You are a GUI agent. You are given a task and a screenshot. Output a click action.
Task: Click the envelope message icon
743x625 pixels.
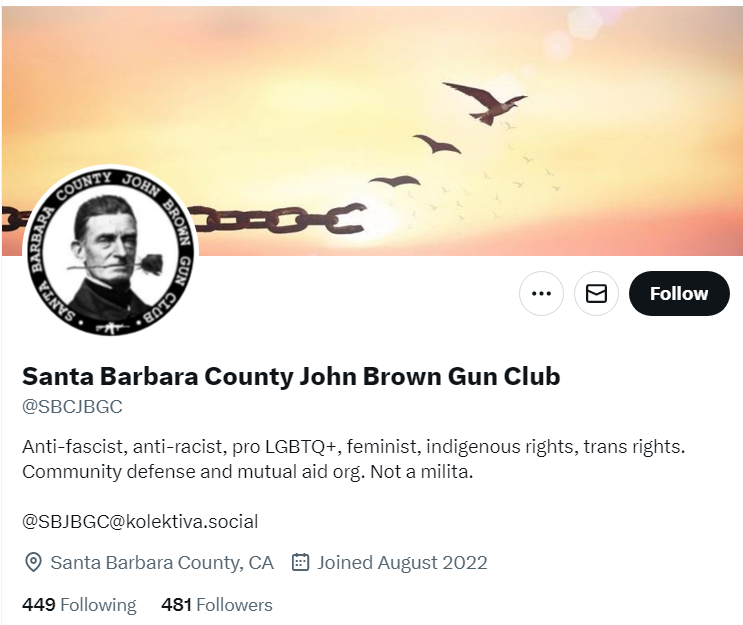tap(596, 293)
